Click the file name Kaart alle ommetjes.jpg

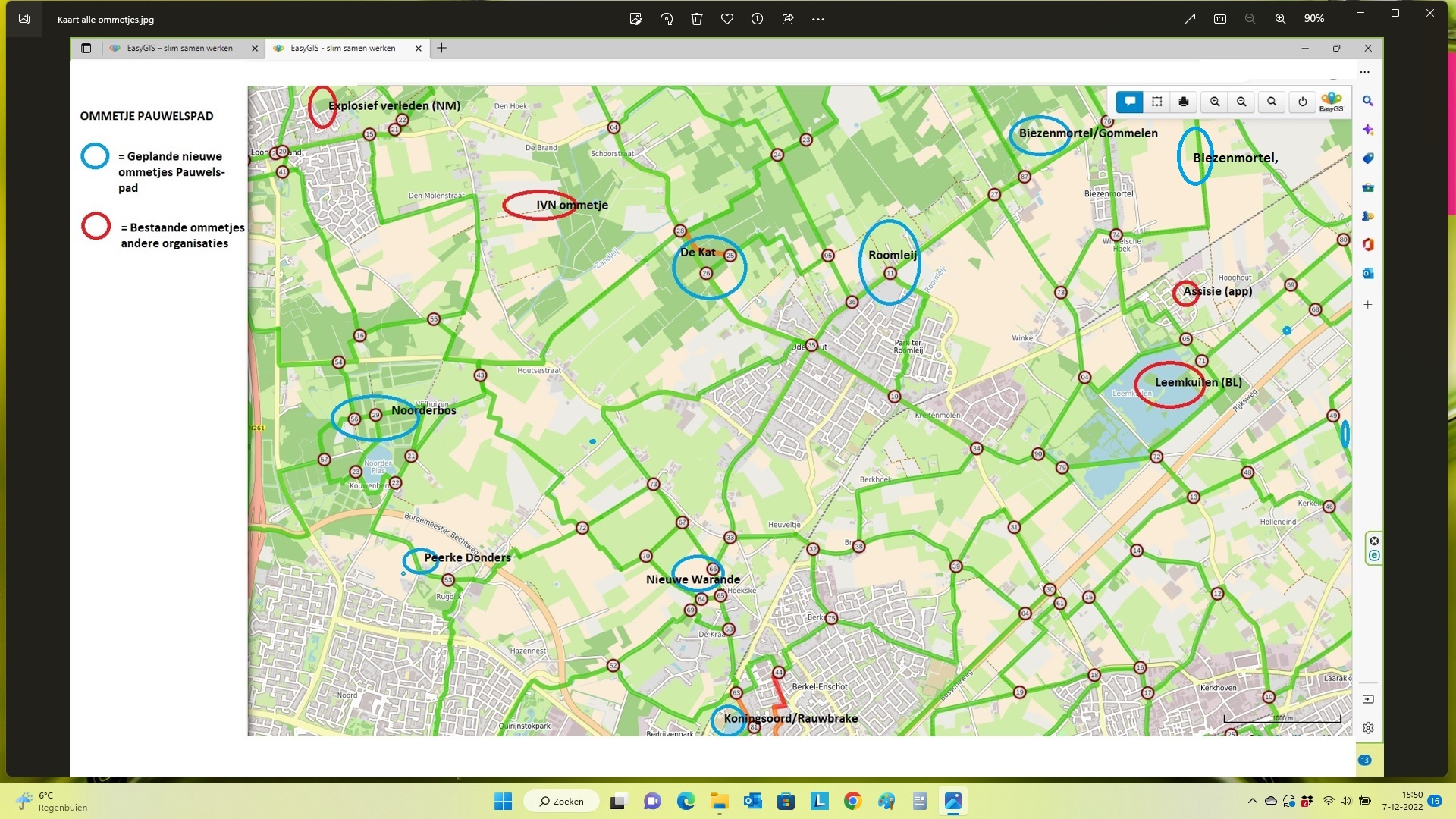pos(105,20)
